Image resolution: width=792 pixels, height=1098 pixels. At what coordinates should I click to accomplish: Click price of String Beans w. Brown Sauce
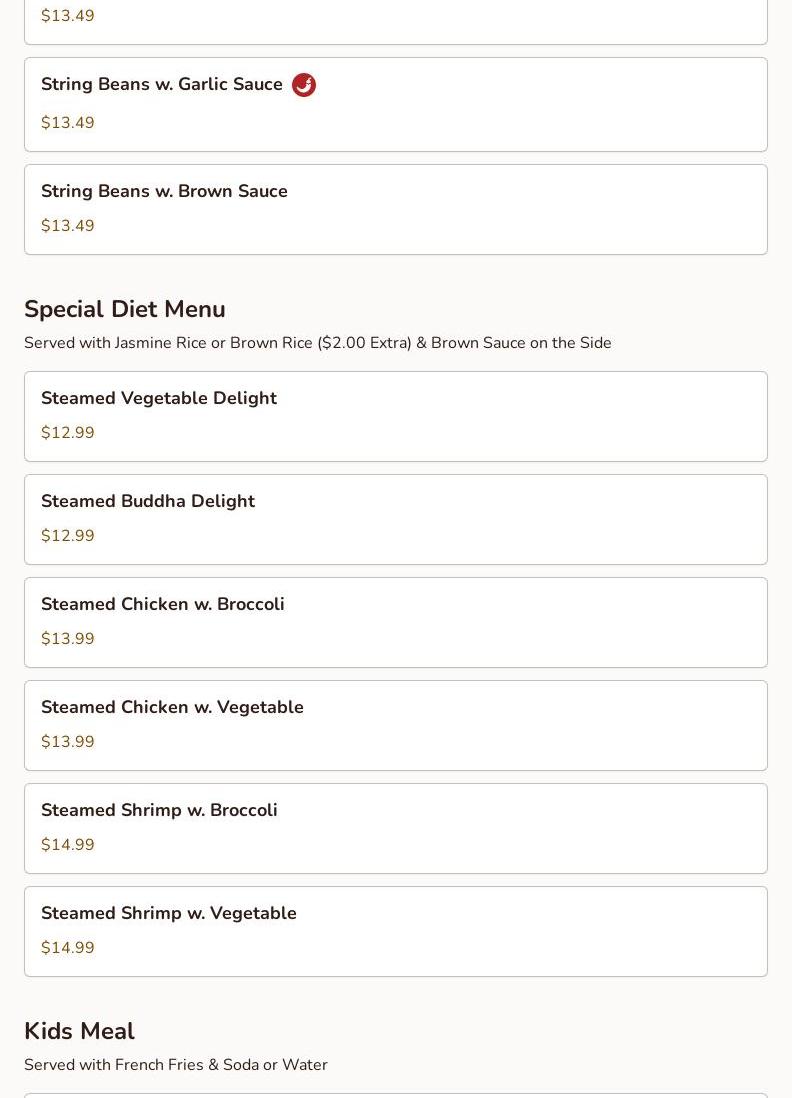68,226
